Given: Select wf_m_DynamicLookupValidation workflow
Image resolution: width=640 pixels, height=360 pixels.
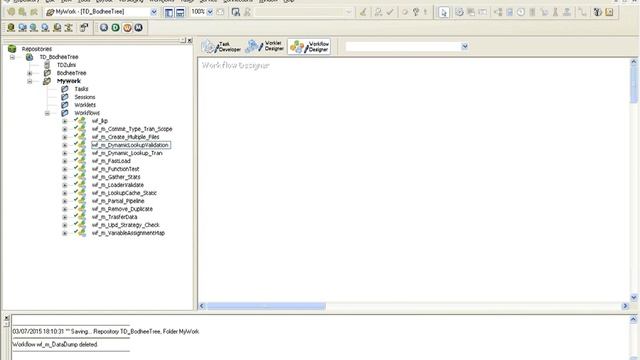Looking at the screenshot, I should pyautogui.click(x=130, y=145).
